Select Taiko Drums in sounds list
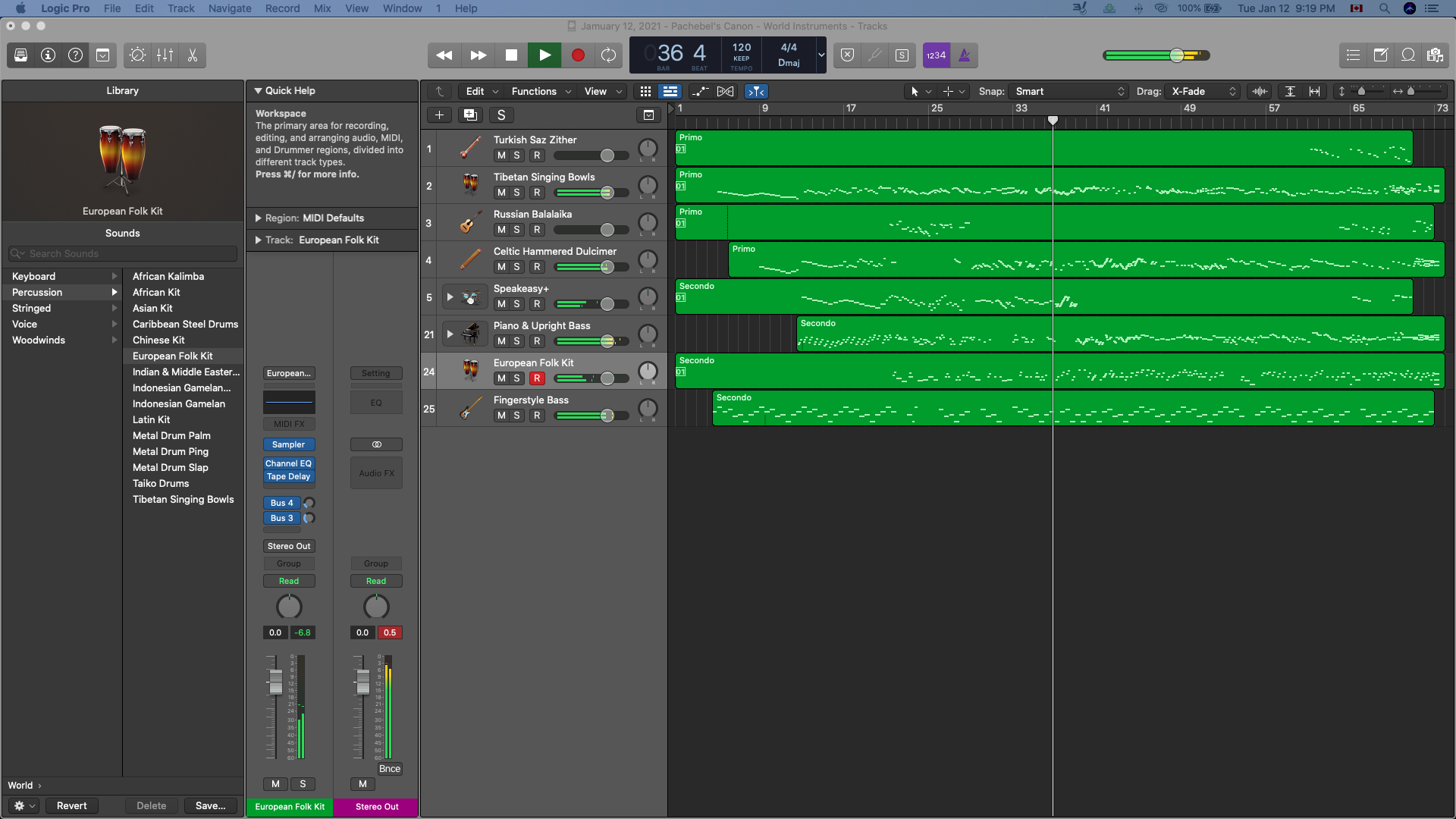Screen dimensions: 1456x819 (x=161, y=484)
